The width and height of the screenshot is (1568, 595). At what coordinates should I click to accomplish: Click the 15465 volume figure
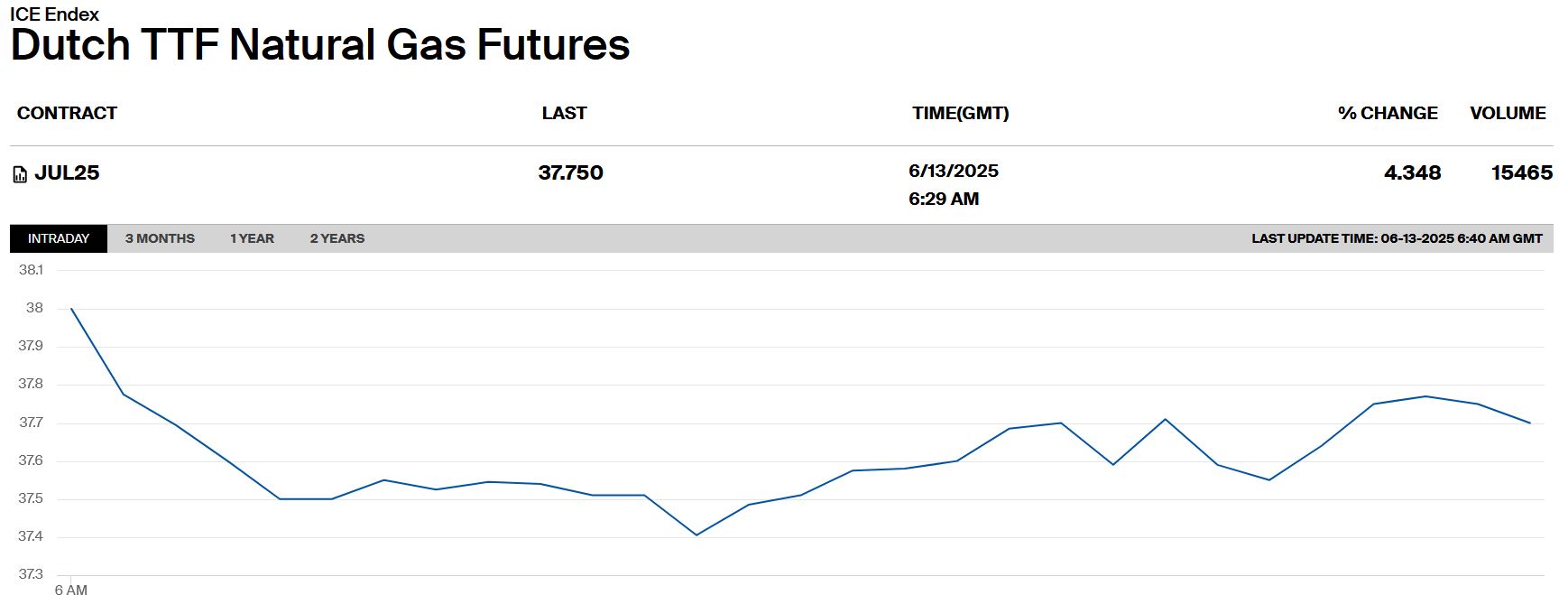coord(1521,172)
